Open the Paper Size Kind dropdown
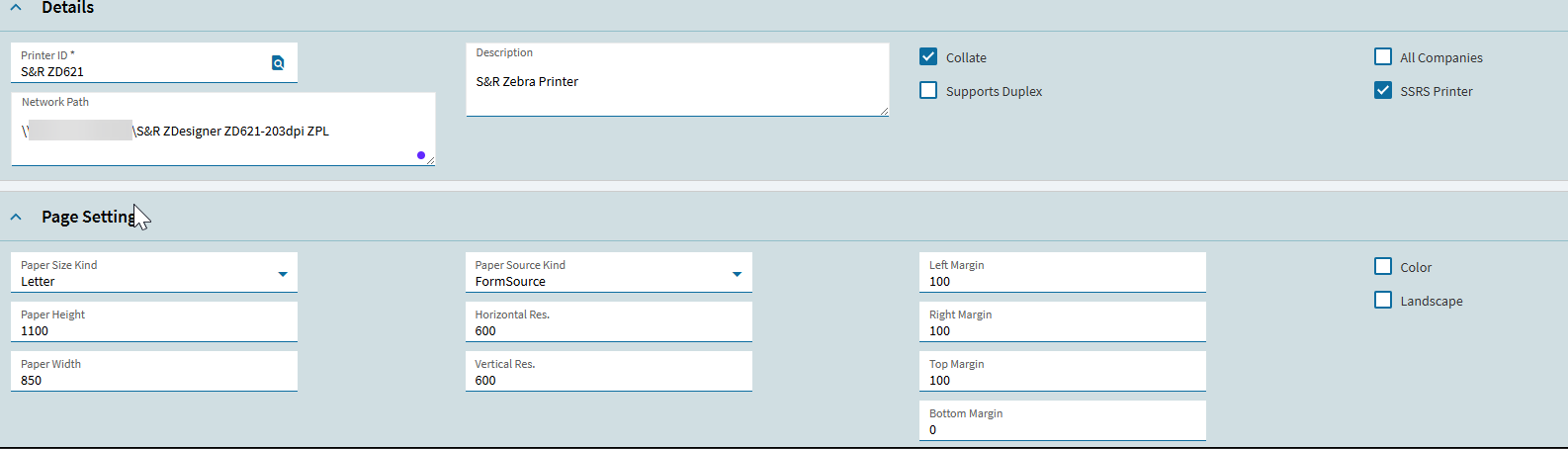 tap(283, 274)
